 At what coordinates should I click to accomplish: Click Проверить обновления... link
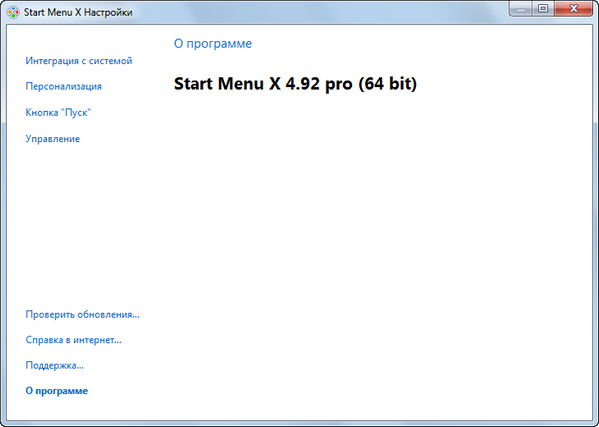82,314
